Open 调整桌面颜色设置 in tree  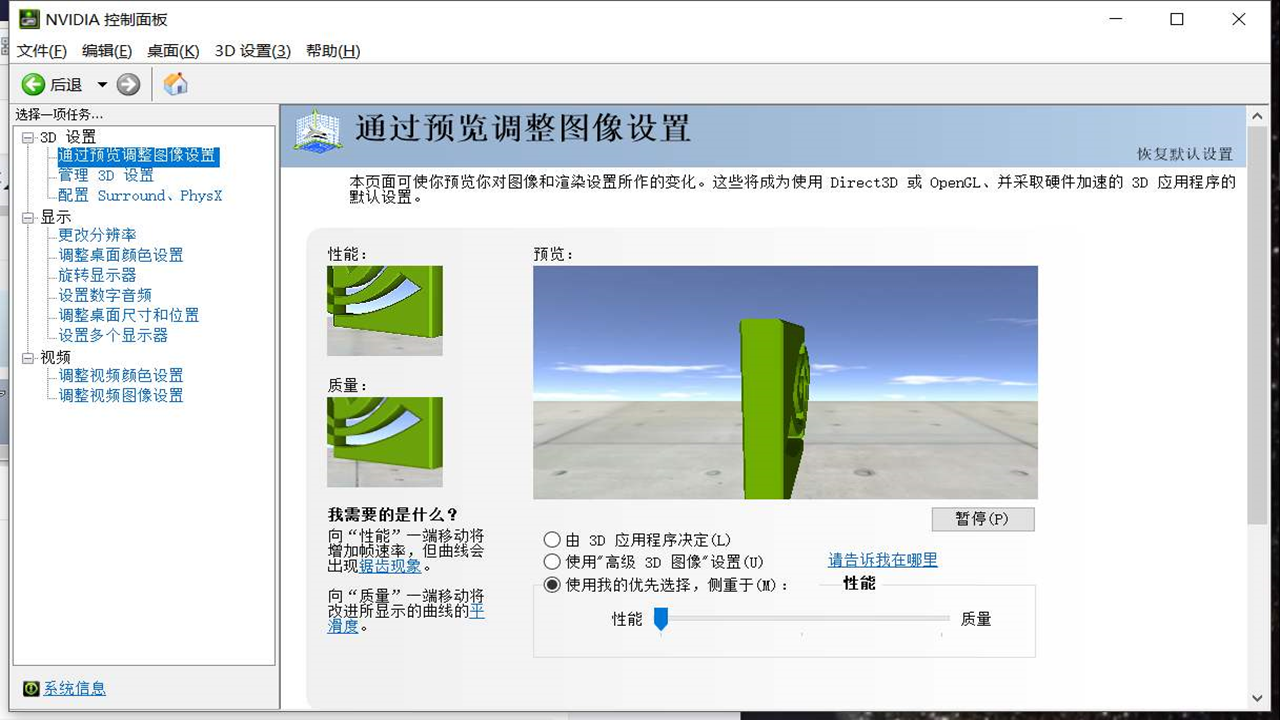pyautogui.click(x=121, y=255)
